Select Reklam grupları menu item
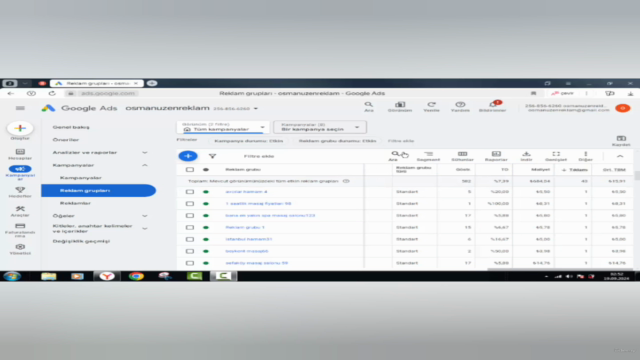 [x=98, y=190]
